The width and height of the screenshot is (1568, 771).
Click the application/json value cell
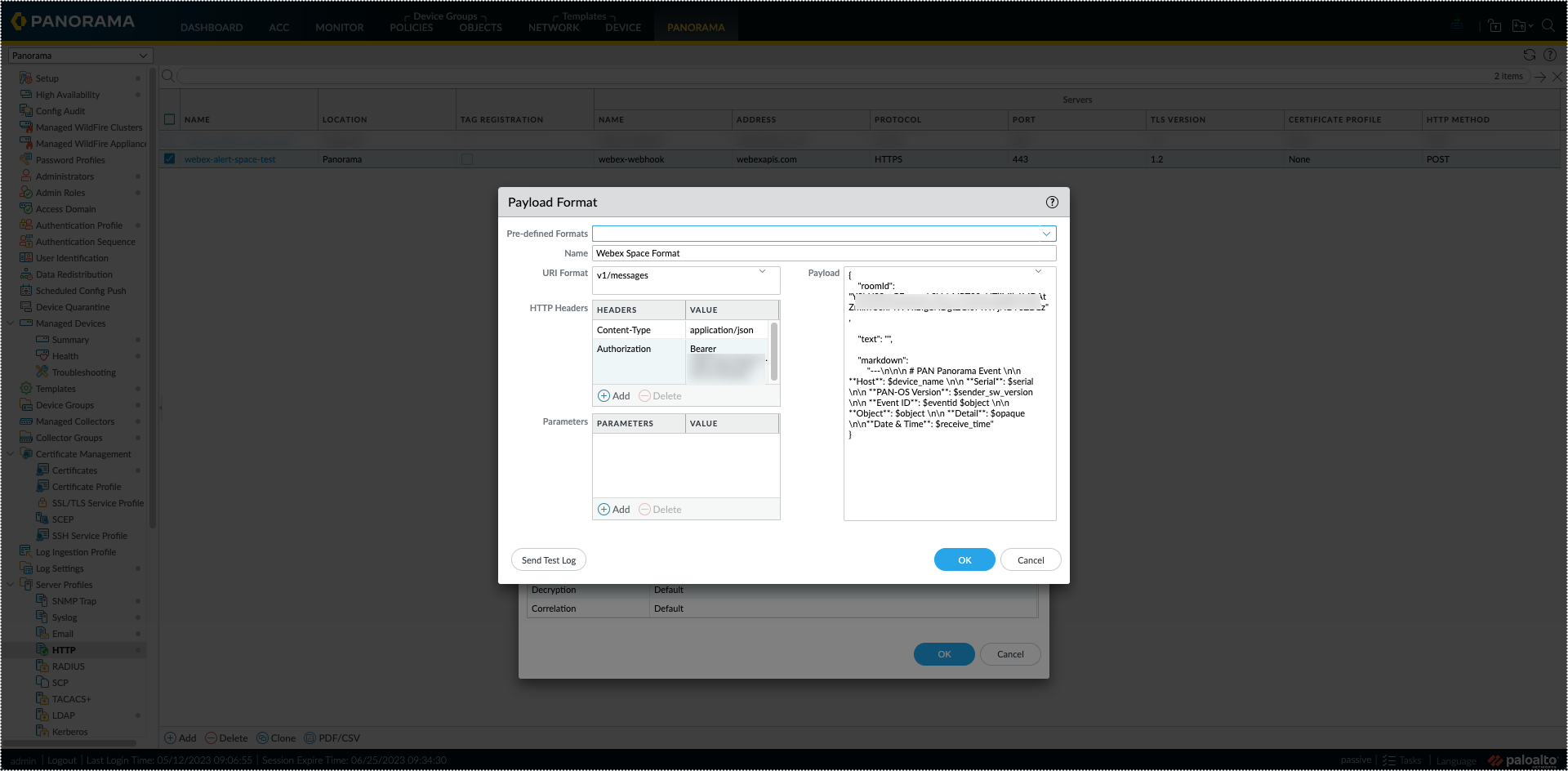tap(726, 330)
